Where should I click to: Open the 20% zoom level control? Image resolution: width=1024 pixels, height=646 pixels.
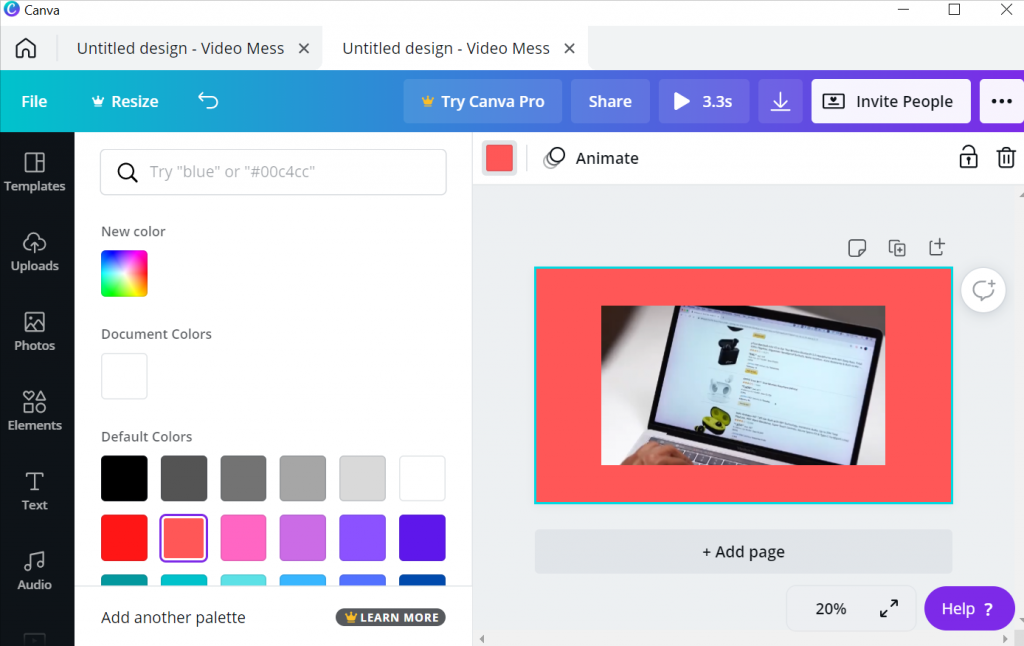coord(831,609)
